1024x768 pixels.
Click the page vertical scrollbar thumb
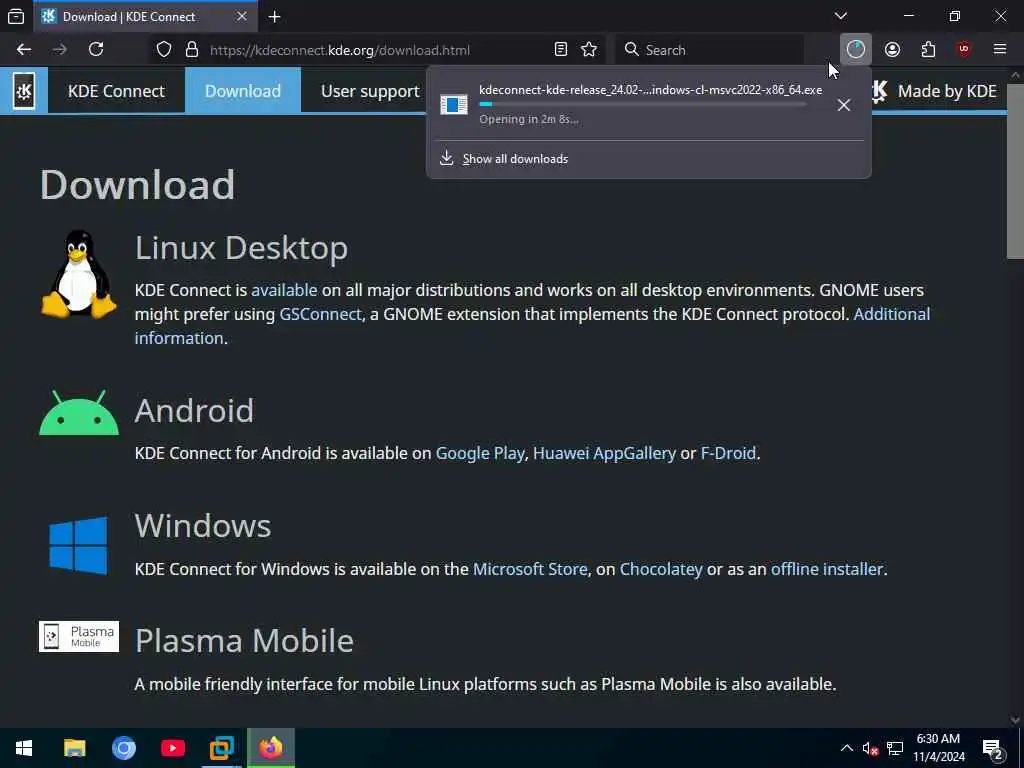(x=1015, y=171)
